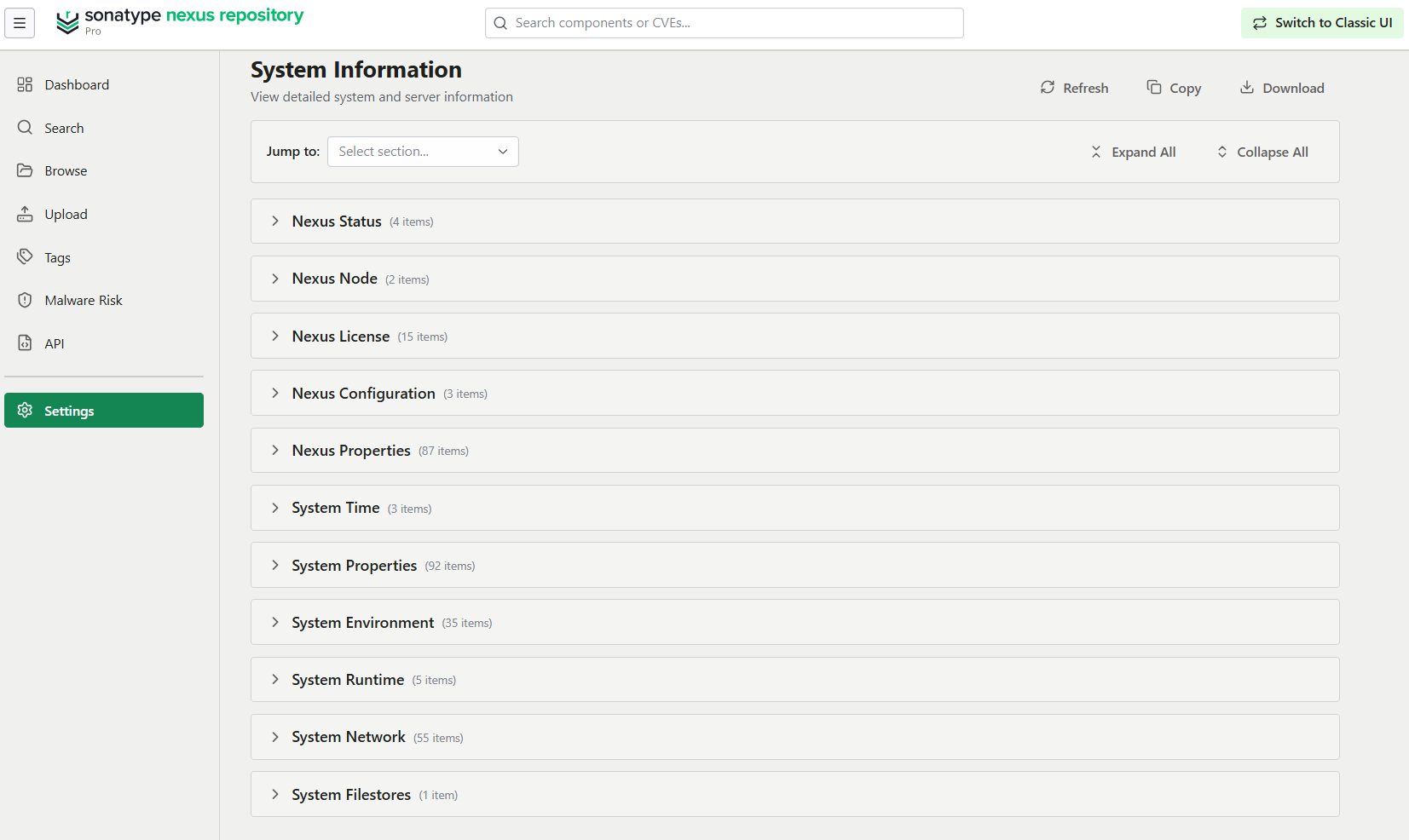Click the Refresh circular arrows icon

(1048, 87)
